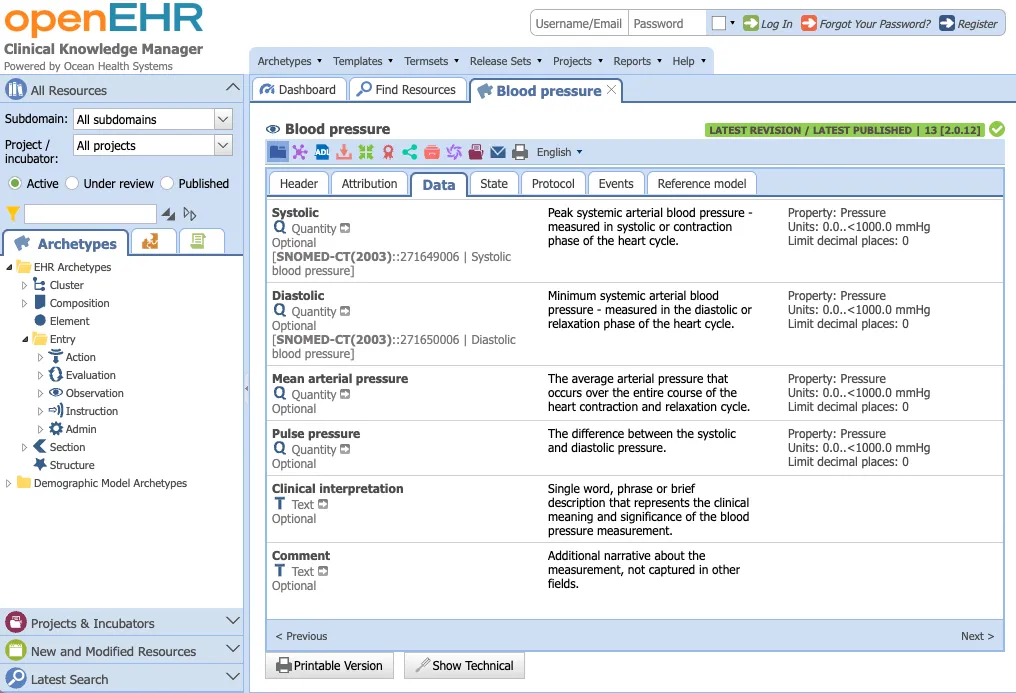Open the email icon in the toolbar

coord(496,152)
